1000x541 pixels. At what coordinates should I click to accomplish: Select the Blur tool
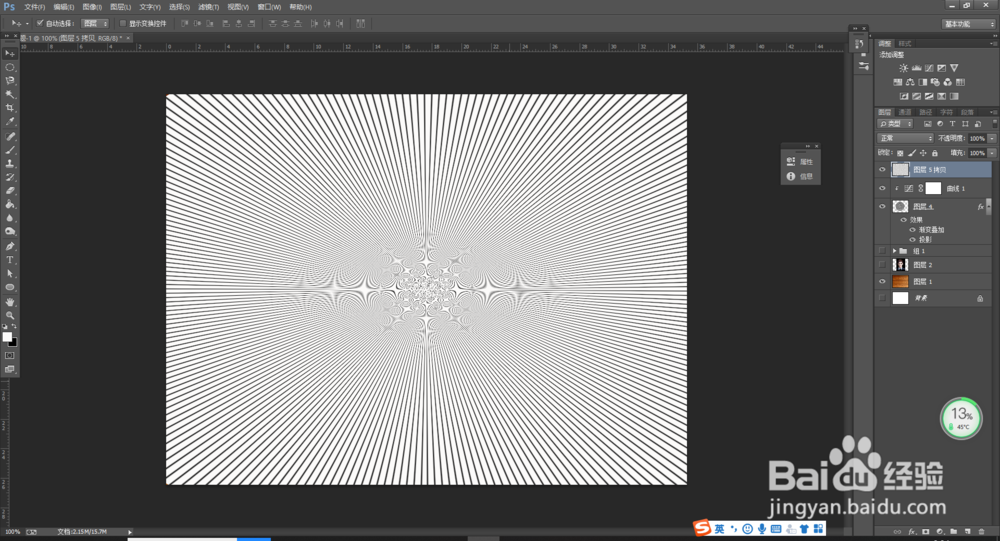(x=10, y=218)
